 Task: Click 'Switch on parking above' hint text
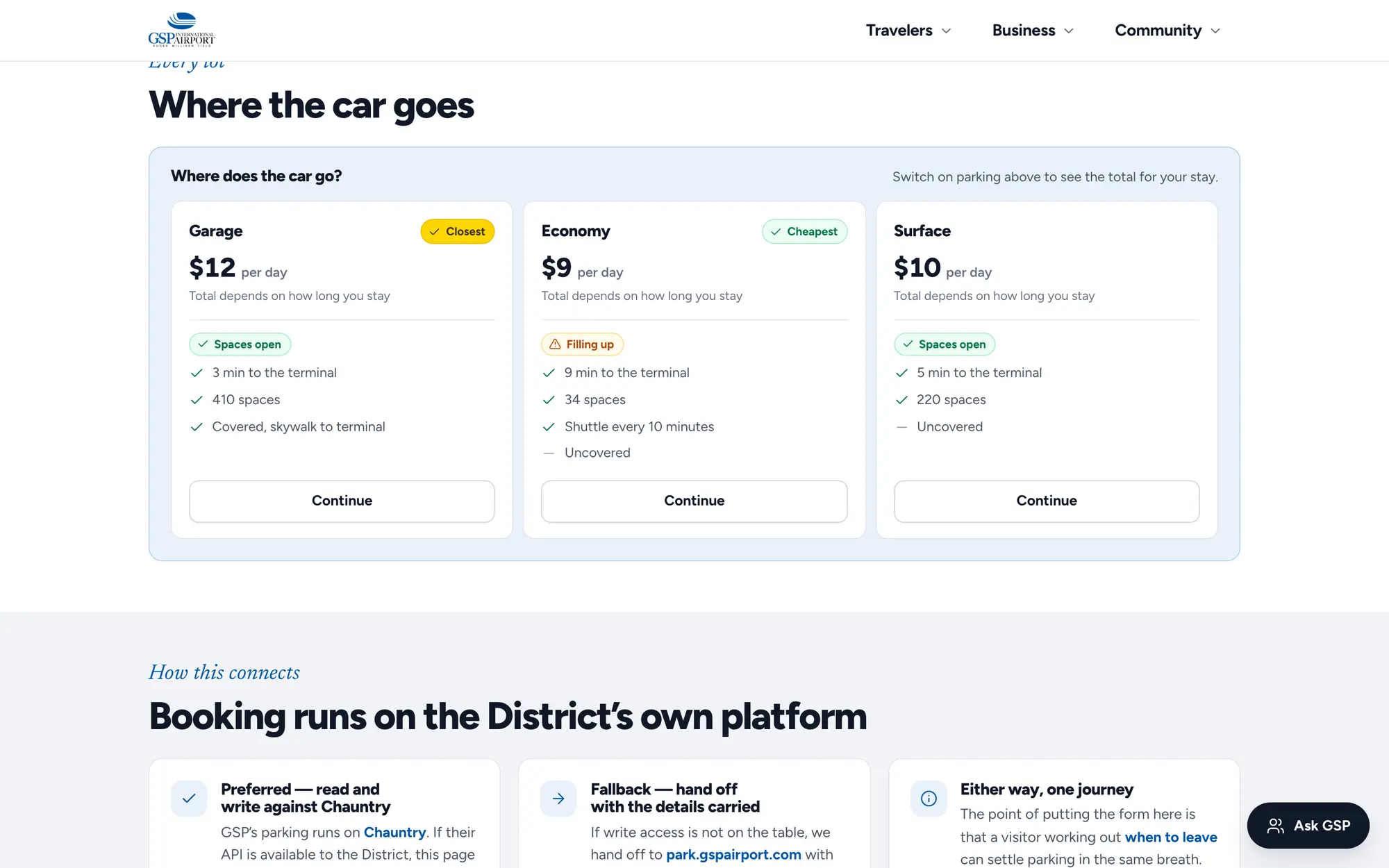[x=1055, y=177]
